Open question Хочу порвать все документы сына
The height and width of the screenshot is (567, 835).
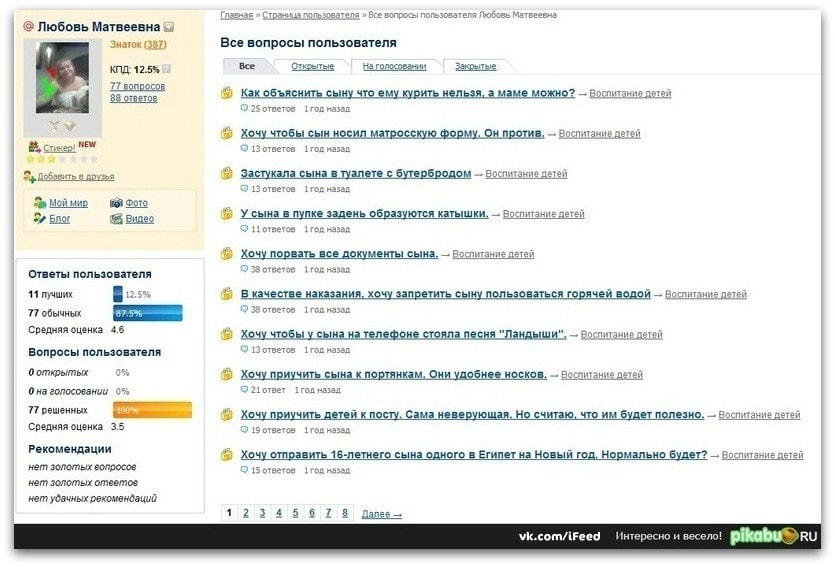[x=339, y=253]
